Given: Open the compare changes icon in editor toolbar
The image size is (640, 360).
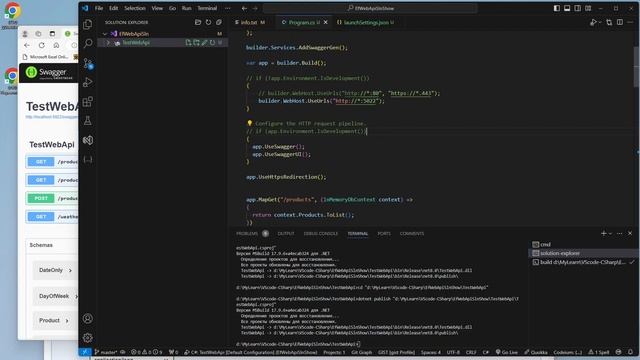Looking at the screenshot, I should (x=609, y=22).
